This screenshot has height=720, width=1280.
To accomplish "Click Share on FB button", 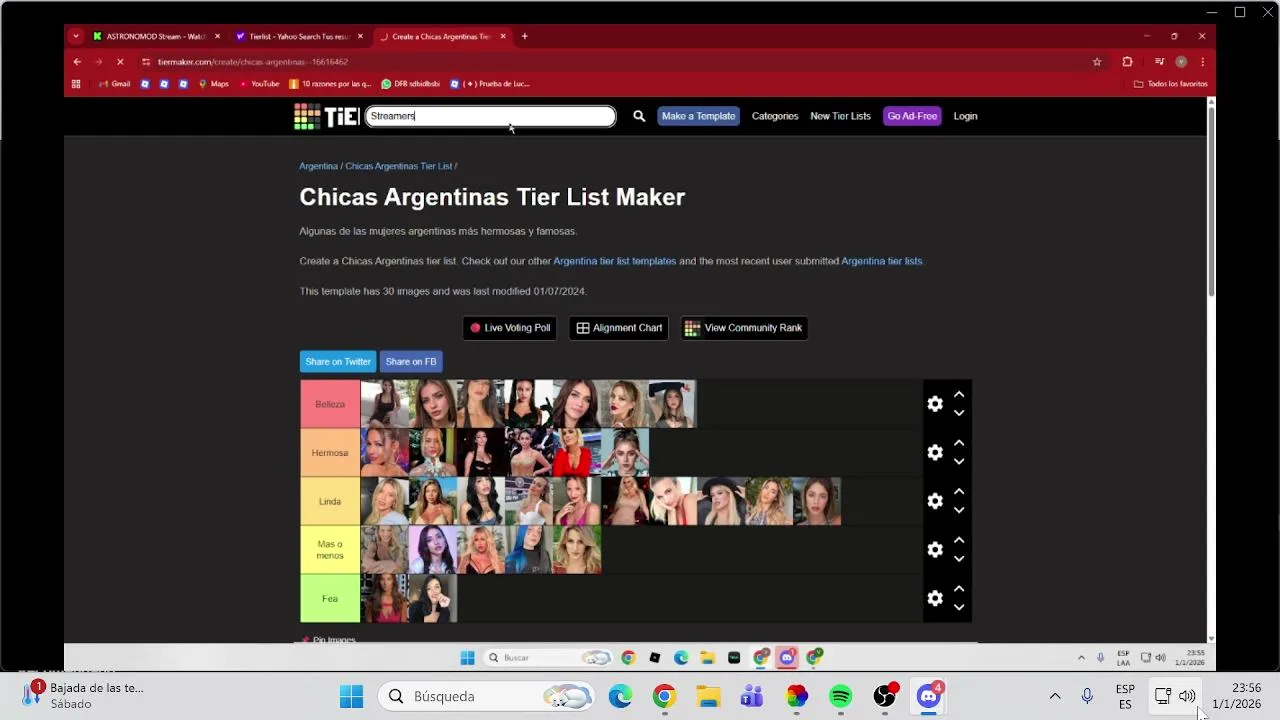I will pyautogui.click(x=411, y=362).
